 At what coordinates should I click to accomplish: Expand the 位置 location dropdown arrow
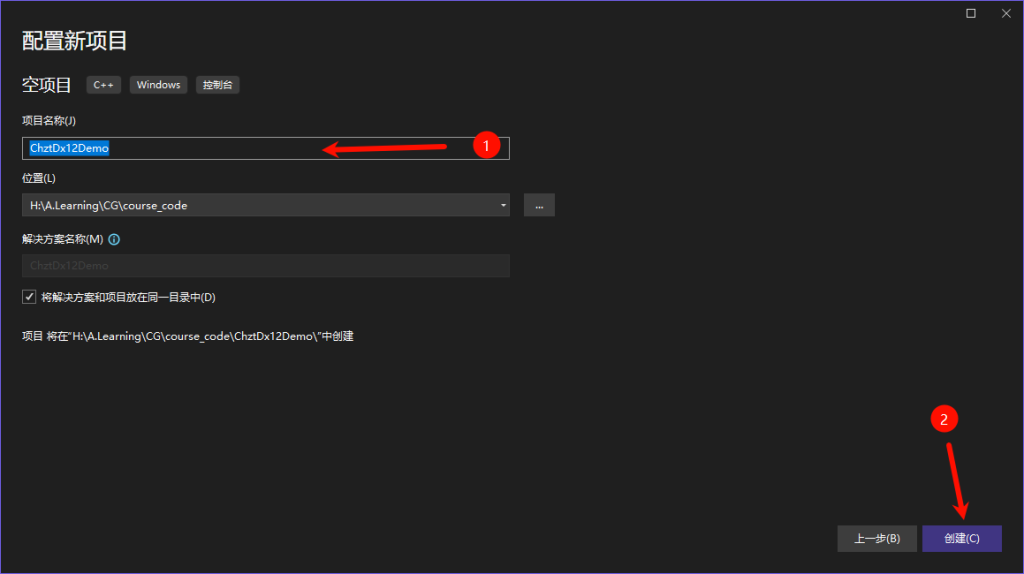coord(503,206)
